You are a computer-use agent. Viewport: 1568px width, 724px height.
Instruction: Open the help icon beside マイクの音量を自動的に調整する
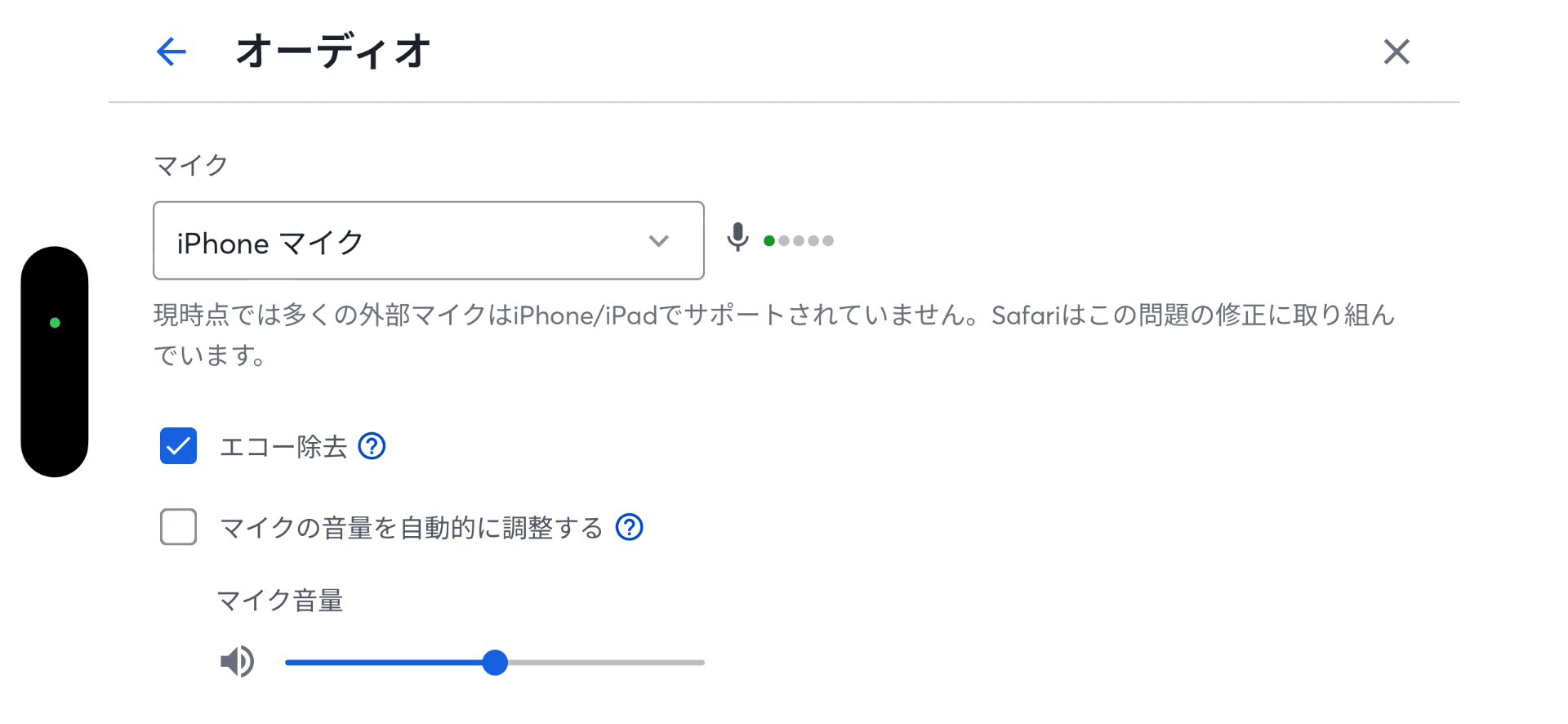coord(630,528)
